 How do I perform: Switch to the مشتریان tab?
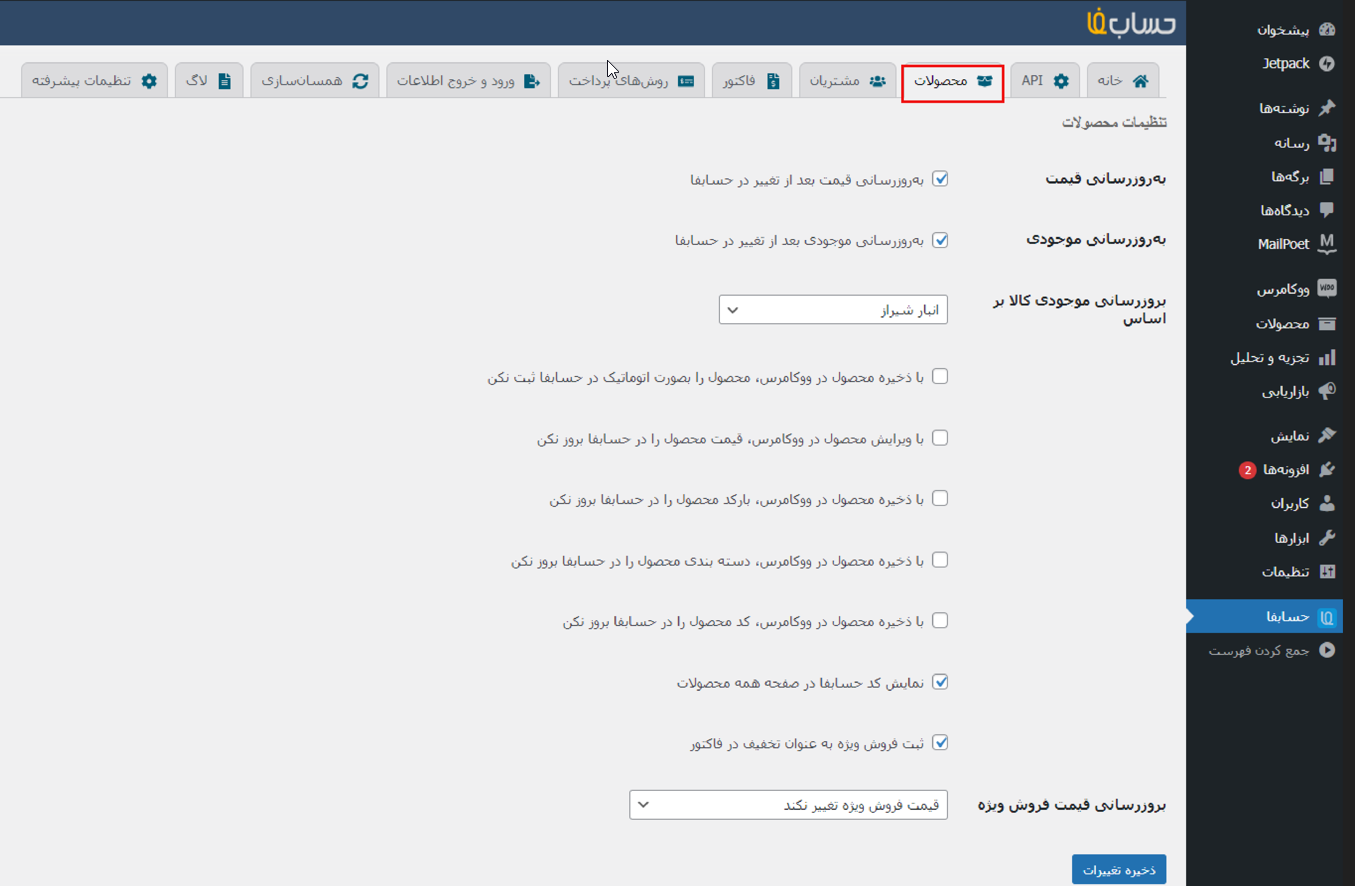tap(848, 81)
